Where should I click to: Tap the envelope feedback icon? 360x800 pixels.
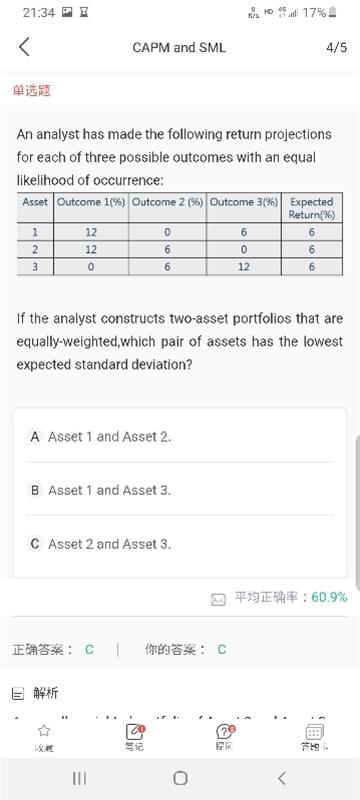218,599
